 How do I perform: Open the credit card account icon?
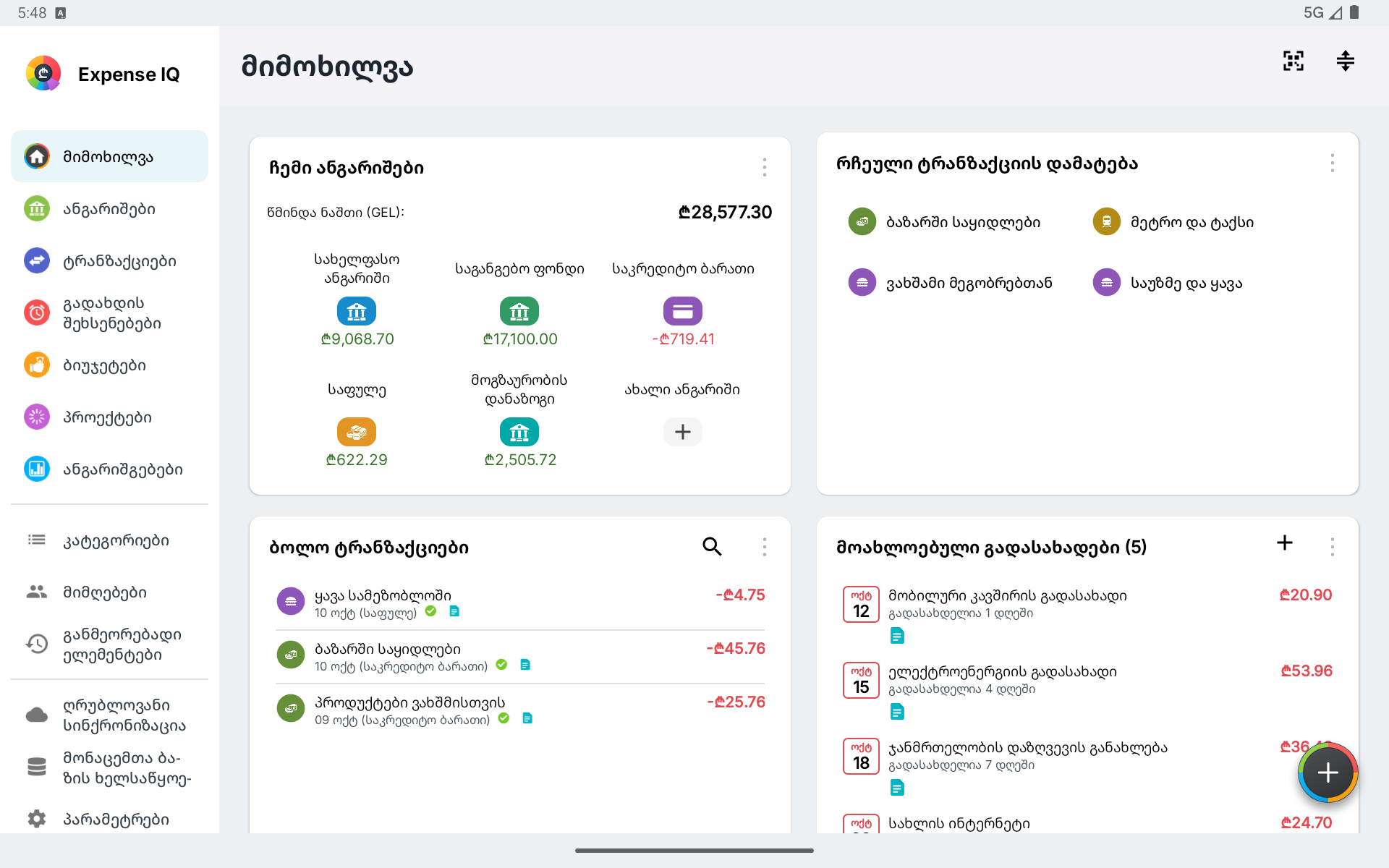682,311
